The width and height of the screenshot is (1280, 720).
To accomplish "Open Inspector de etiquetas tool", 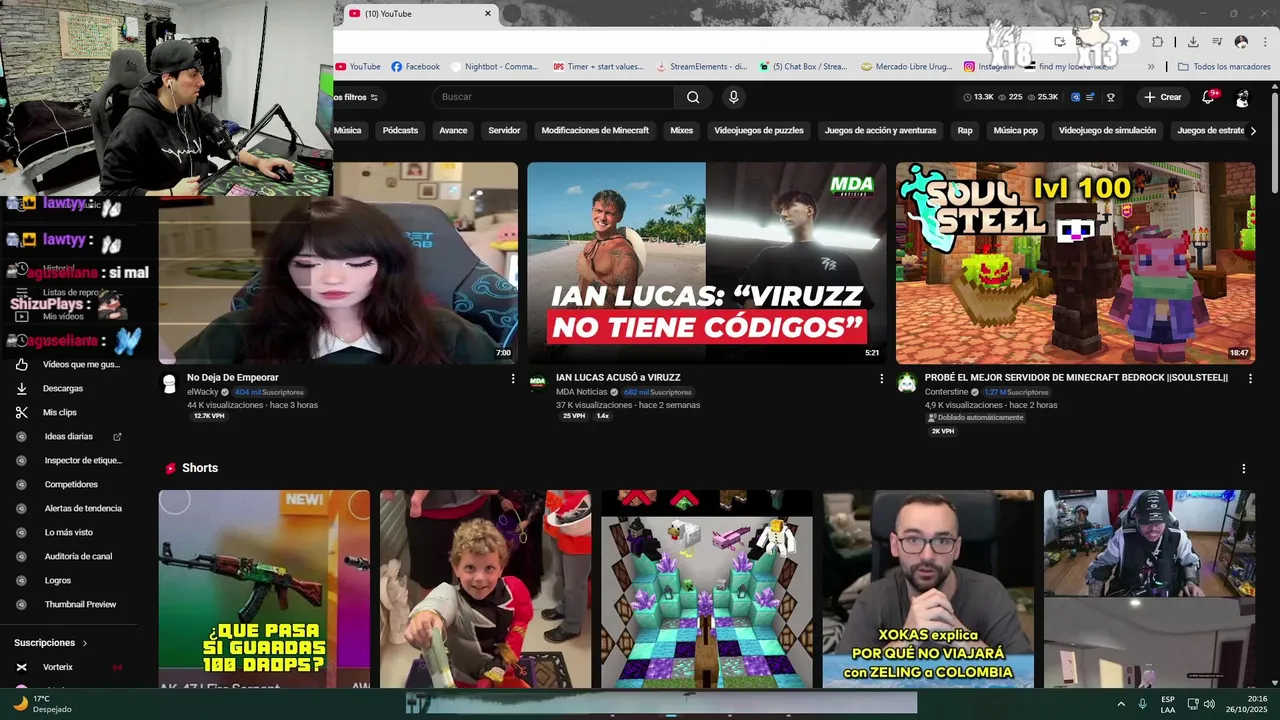I will click(83, 460).
